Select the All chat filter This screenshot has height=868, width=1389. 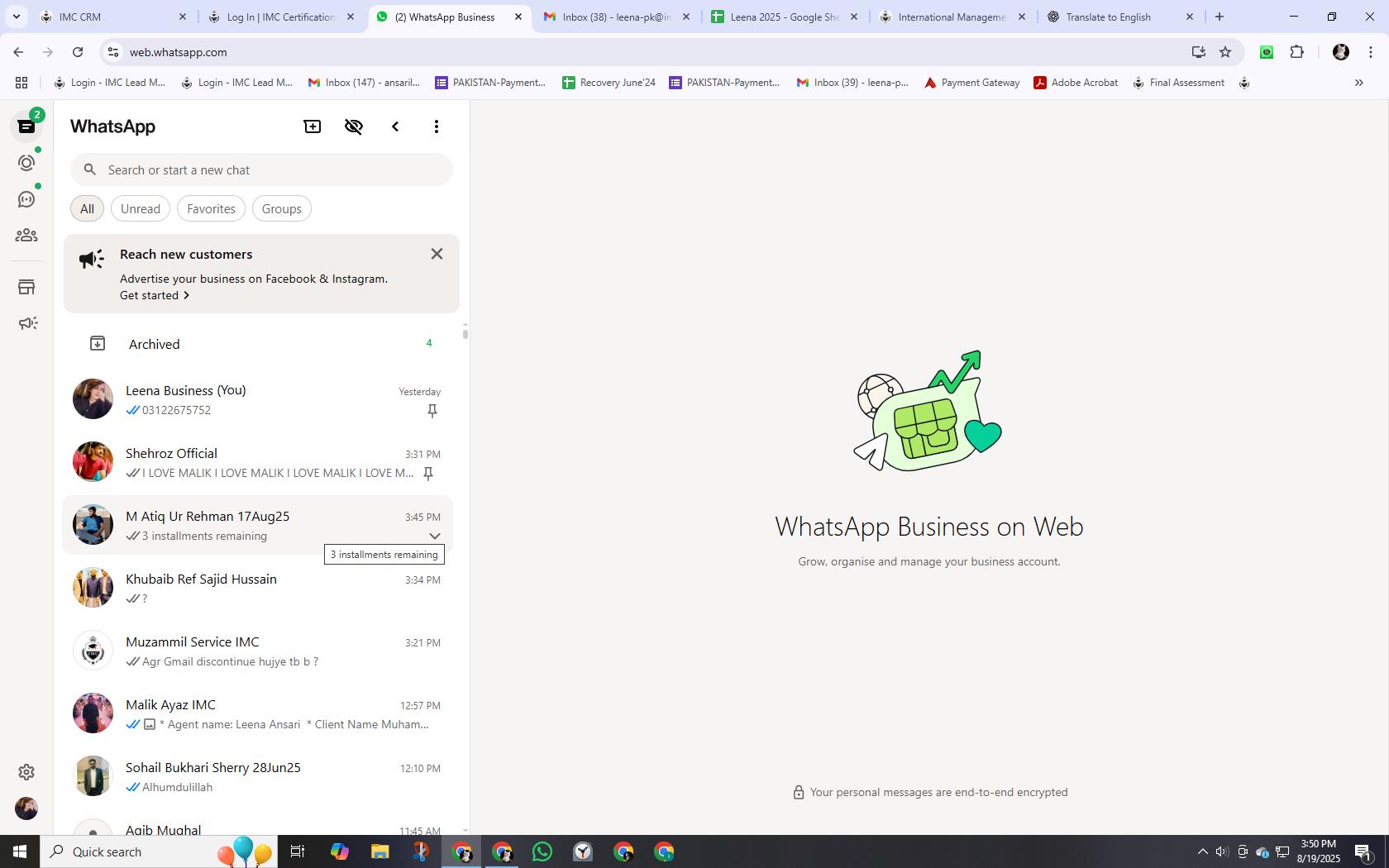[x=87, y=209]
